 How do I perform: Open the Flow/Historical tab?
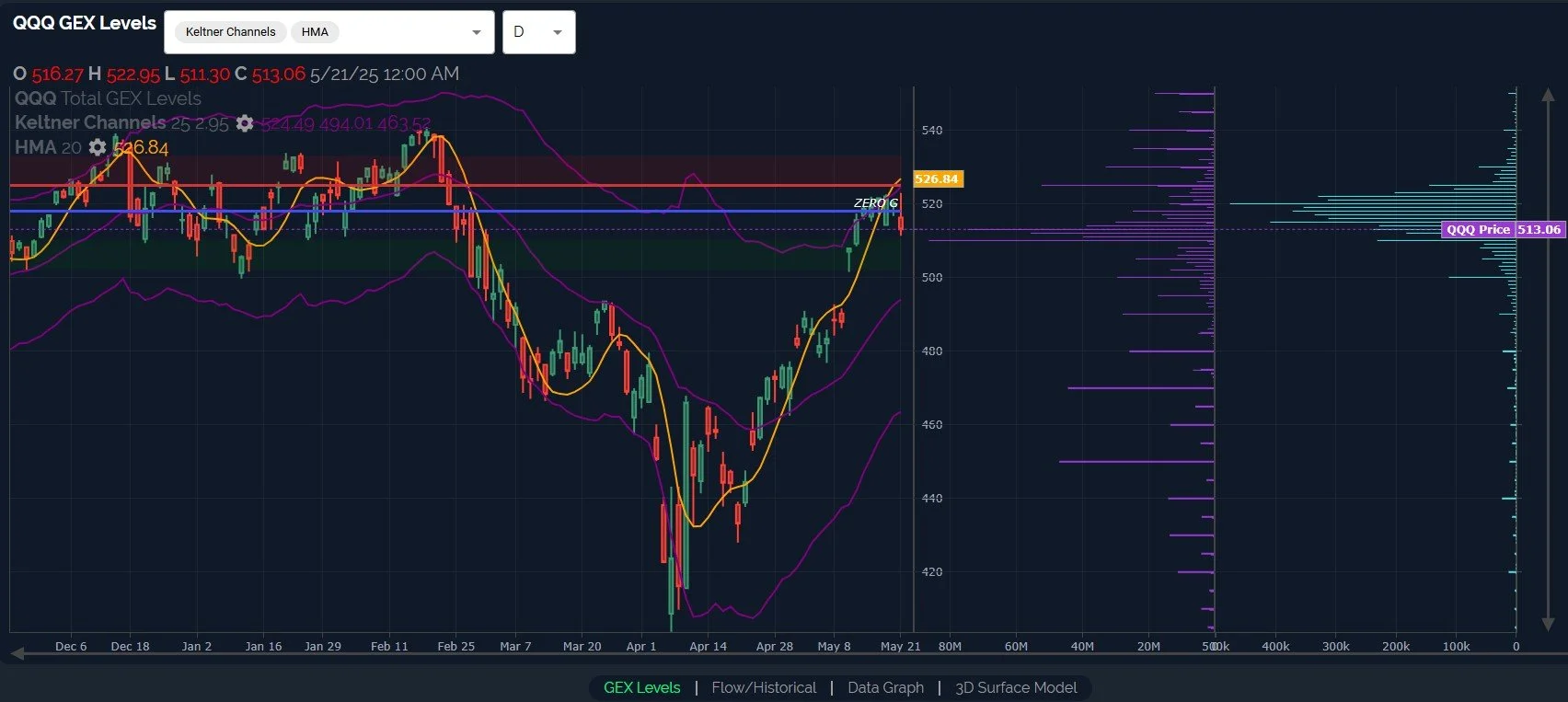coord(764,687)
